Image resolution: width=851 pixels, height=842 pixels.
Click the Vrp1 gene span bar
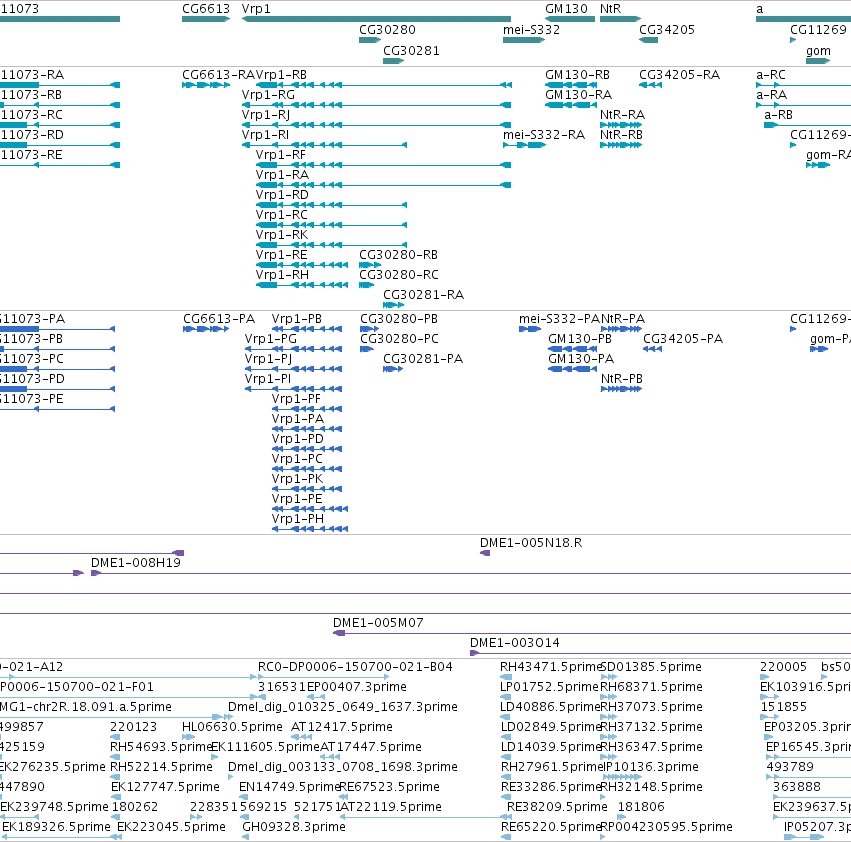point(376,19)
